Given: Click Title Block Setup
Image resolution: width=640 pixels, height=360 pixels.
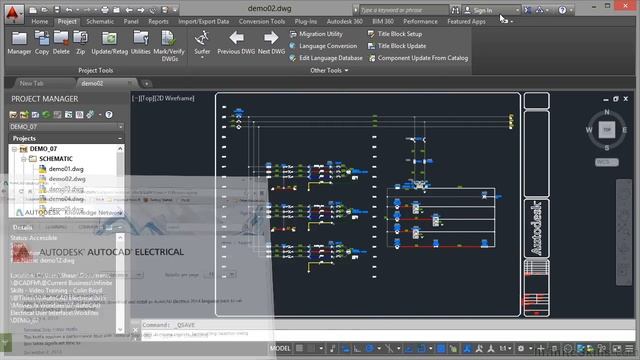Looking at the screenshot, I should tap(395, 34).
